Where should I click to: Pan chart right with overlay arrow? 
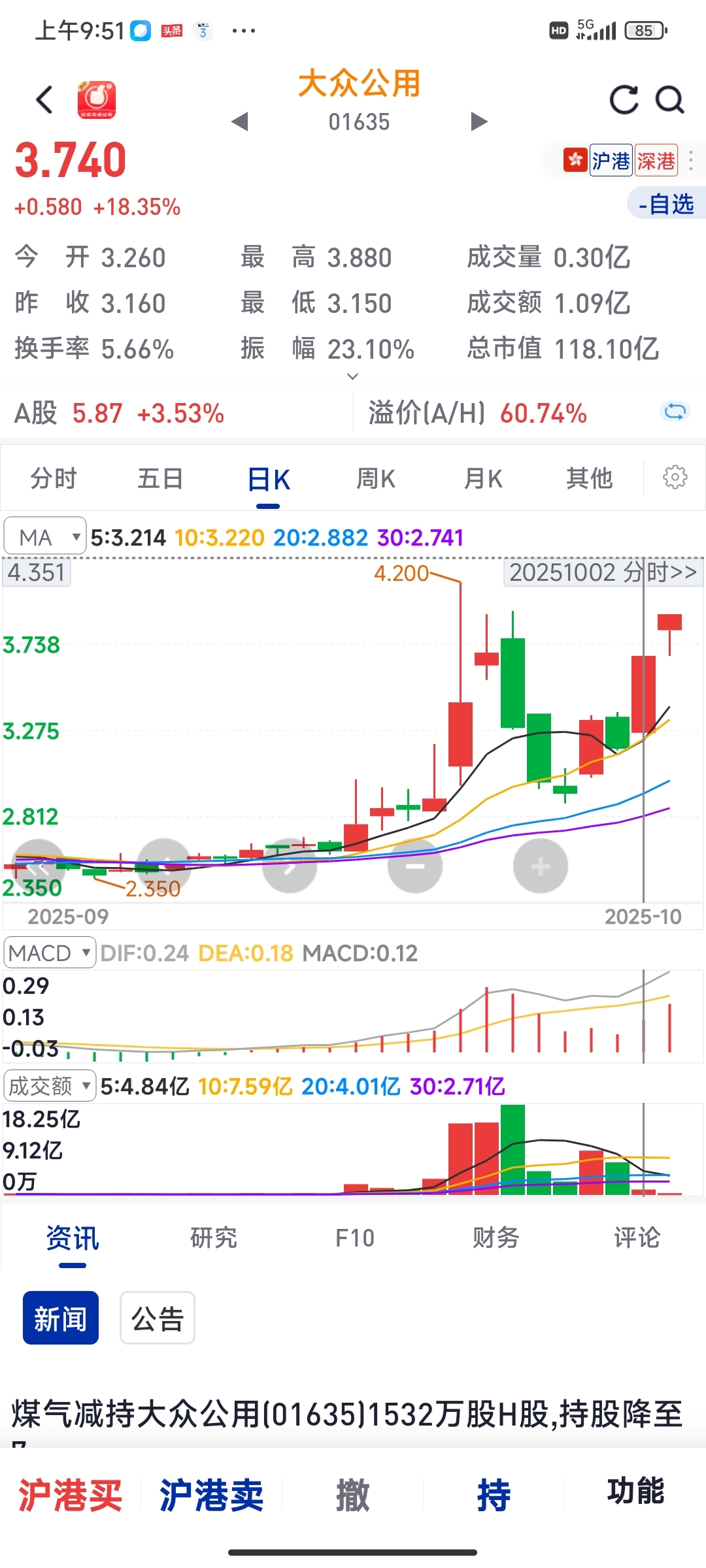[290, 866]
